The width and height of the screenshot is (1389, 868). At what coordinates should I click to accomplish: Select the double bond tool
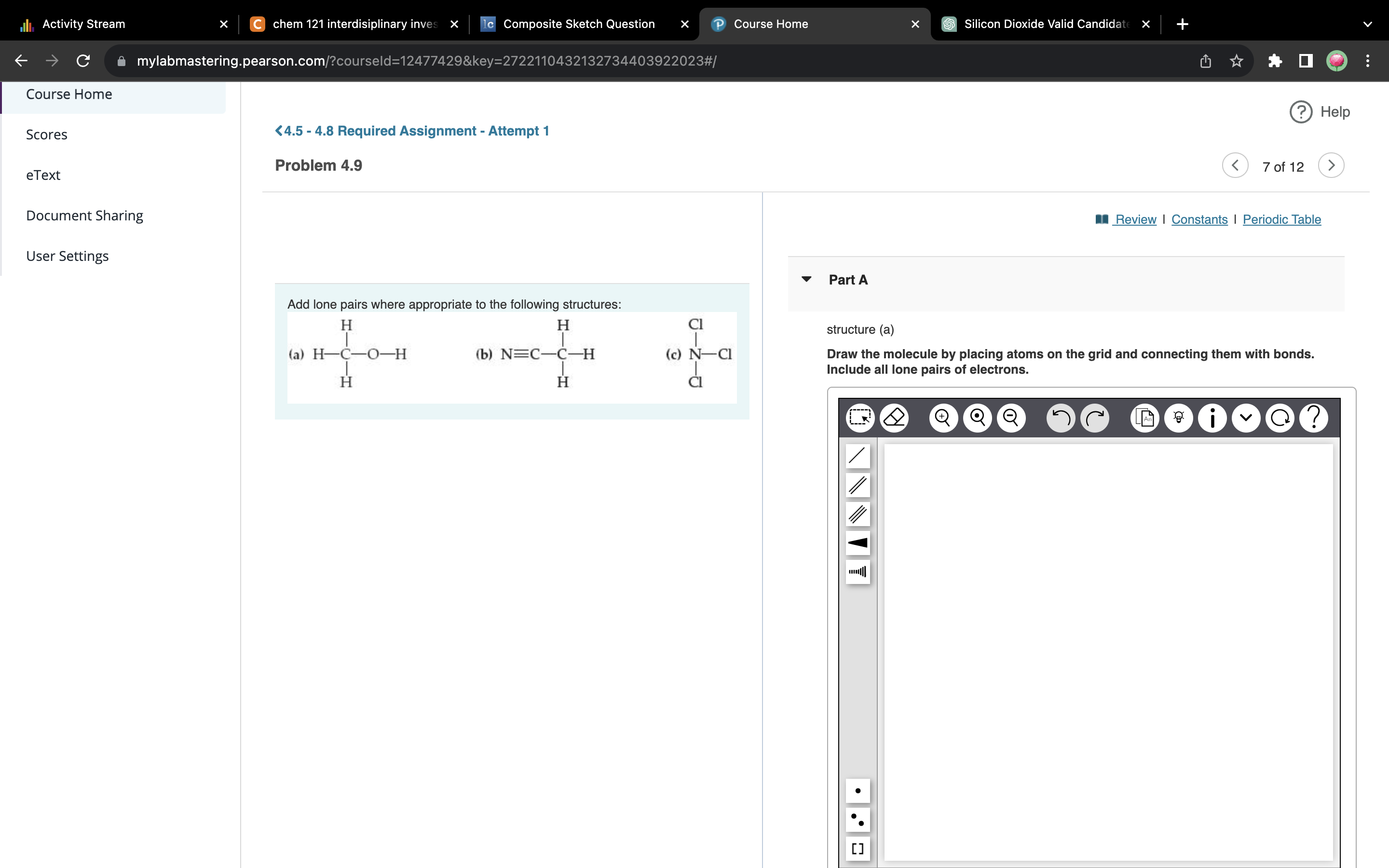[x=858, y=485]
